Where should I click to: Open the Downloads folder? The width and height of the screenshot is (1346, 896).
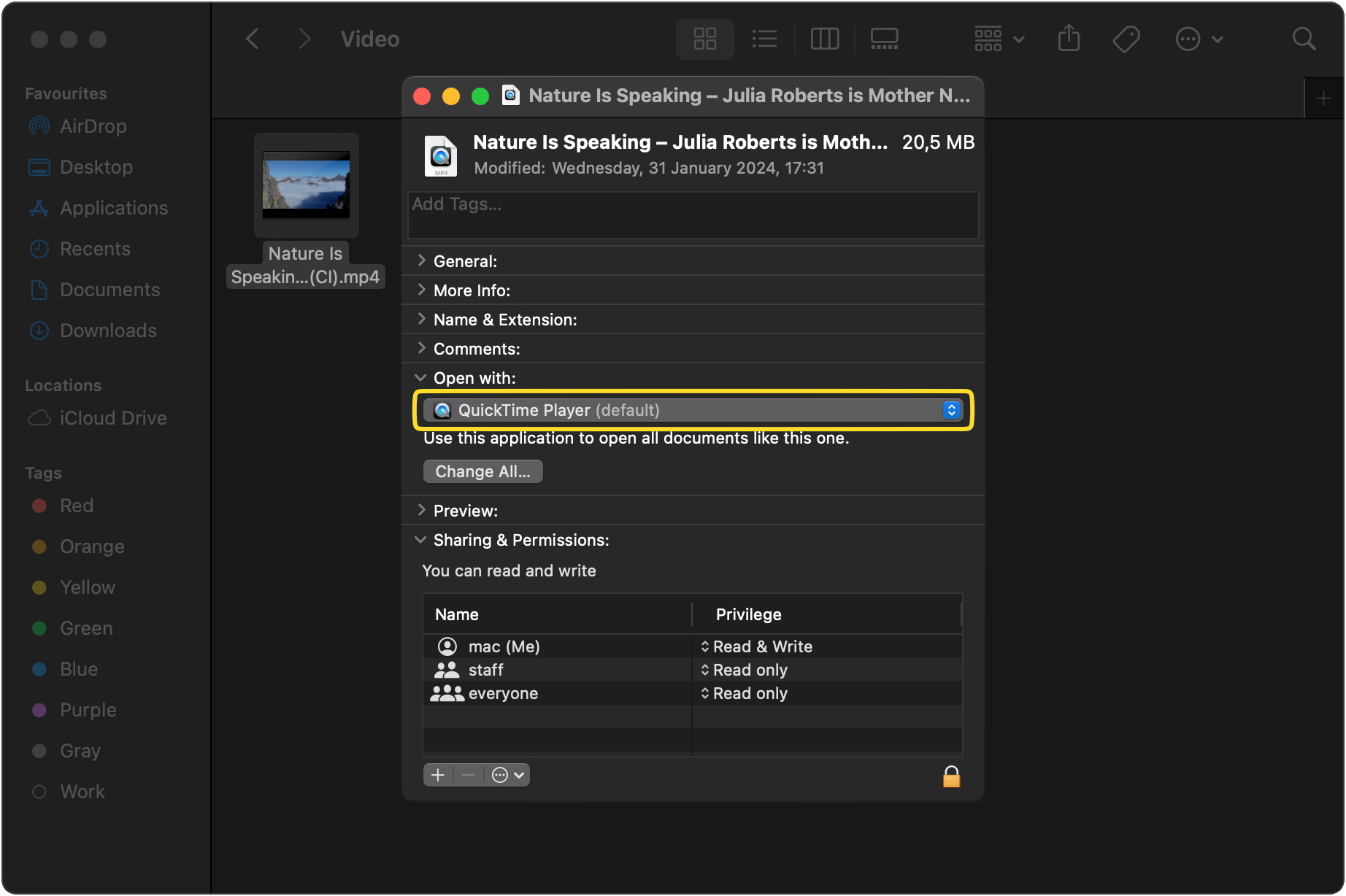[x=108, y=331]
